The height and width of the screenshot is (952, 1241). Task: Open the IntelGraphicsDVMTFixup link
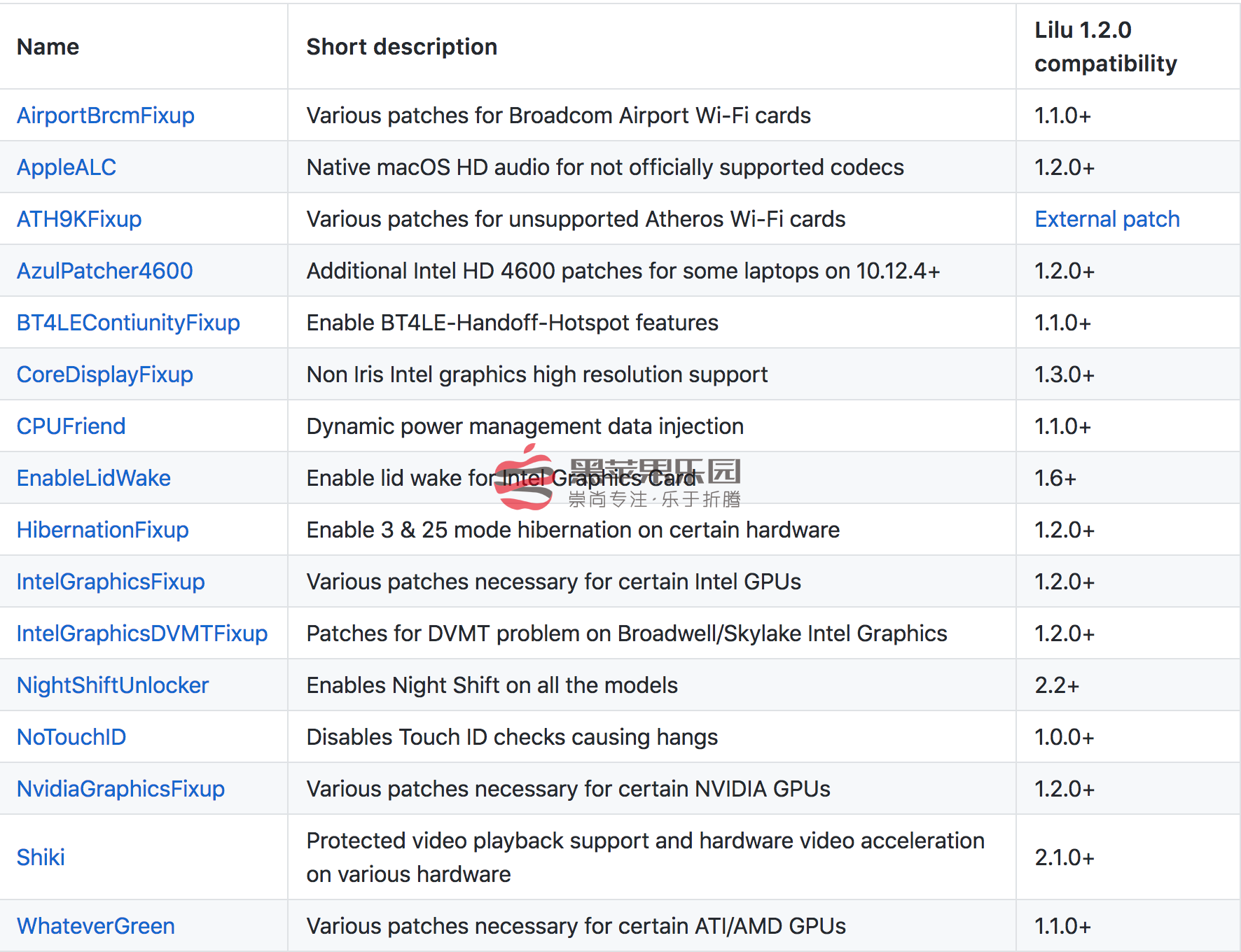point(142,633)
